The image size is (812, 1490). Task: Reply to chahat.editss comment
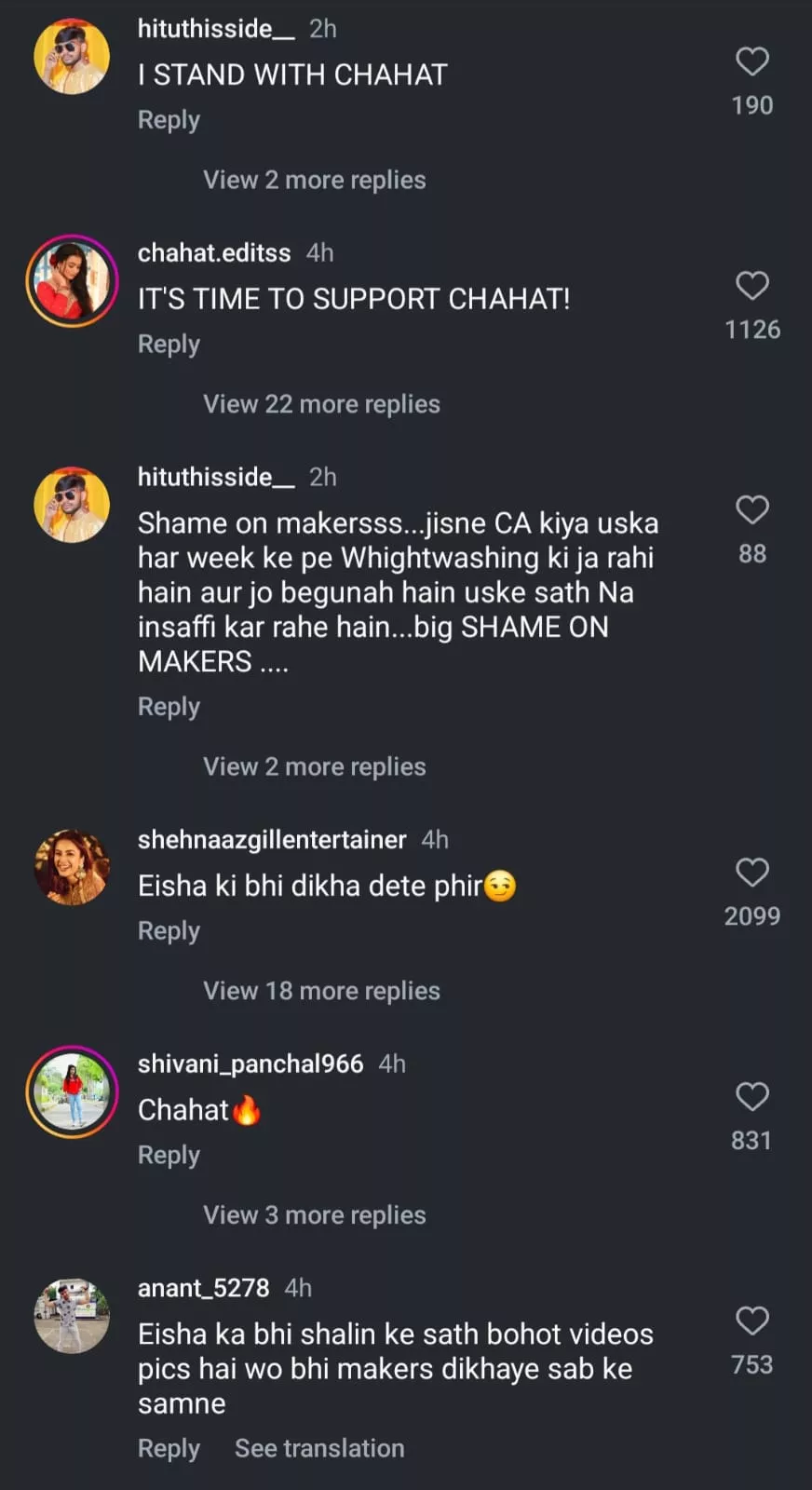coord(169,345)
